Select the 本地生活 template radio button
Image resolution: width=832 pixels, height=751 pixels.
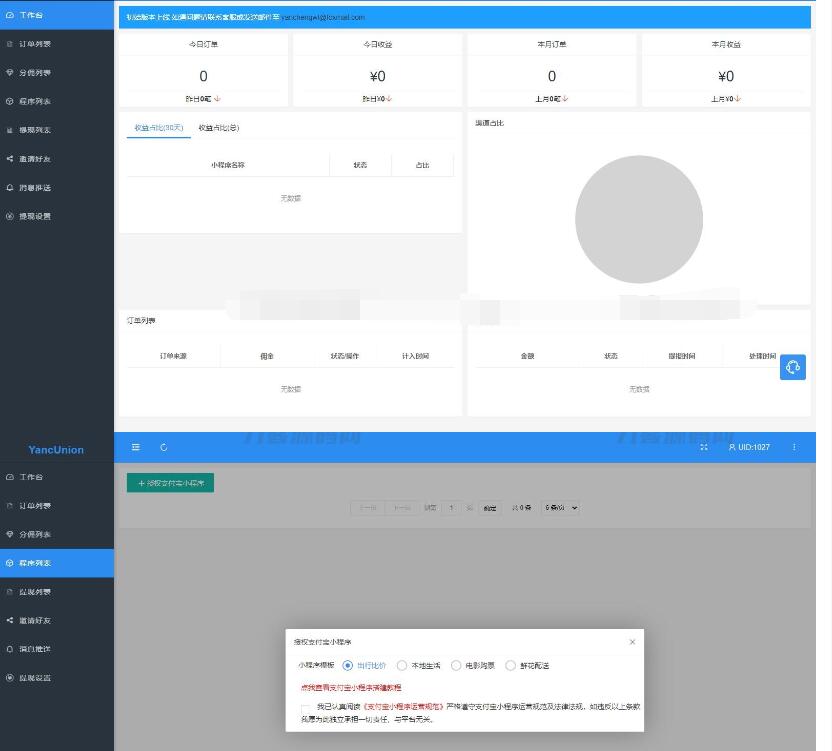tap(402, 665)
